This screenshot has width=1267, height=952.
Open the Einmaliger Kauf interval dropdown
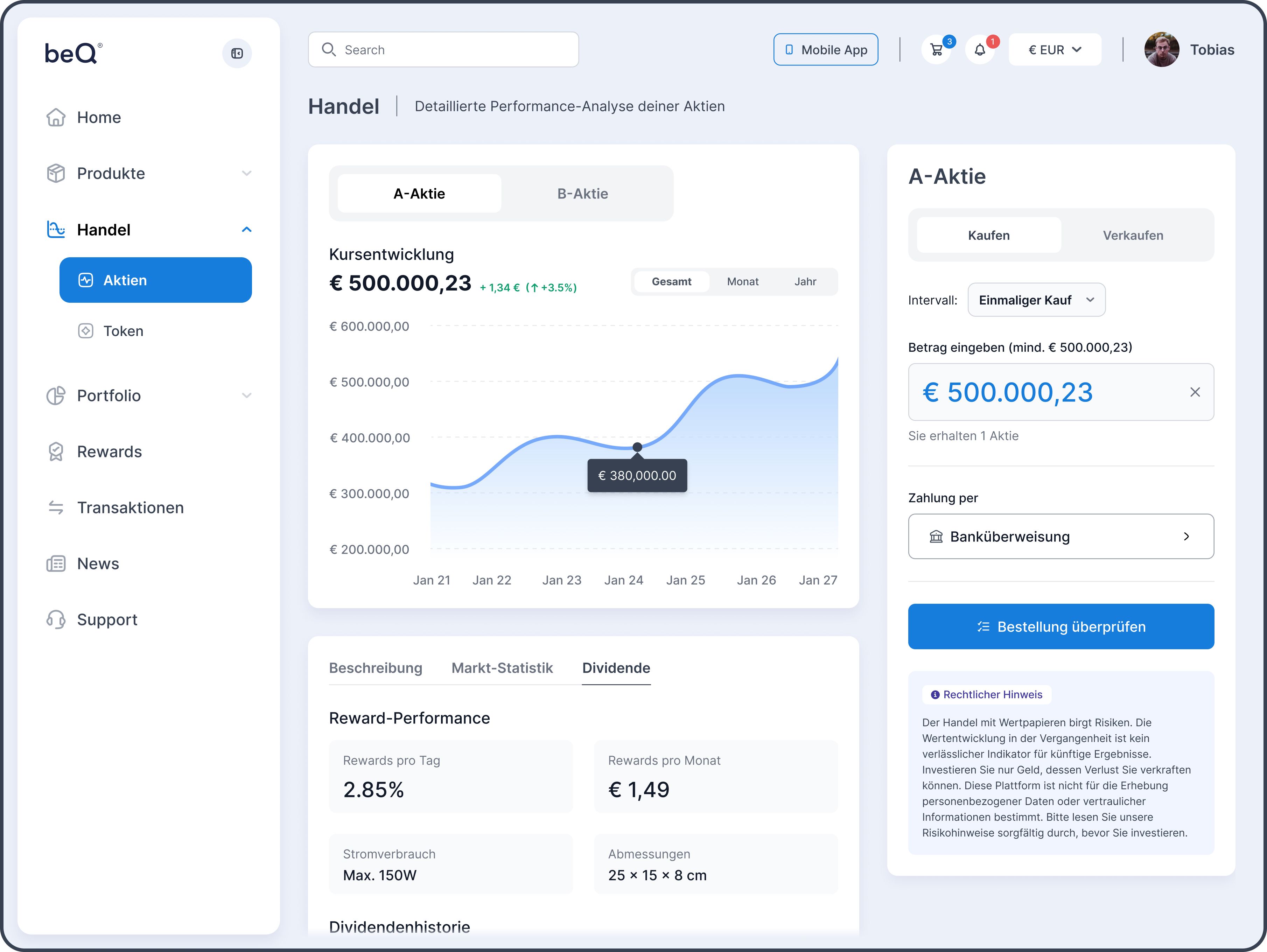[x=1036, y=300]
